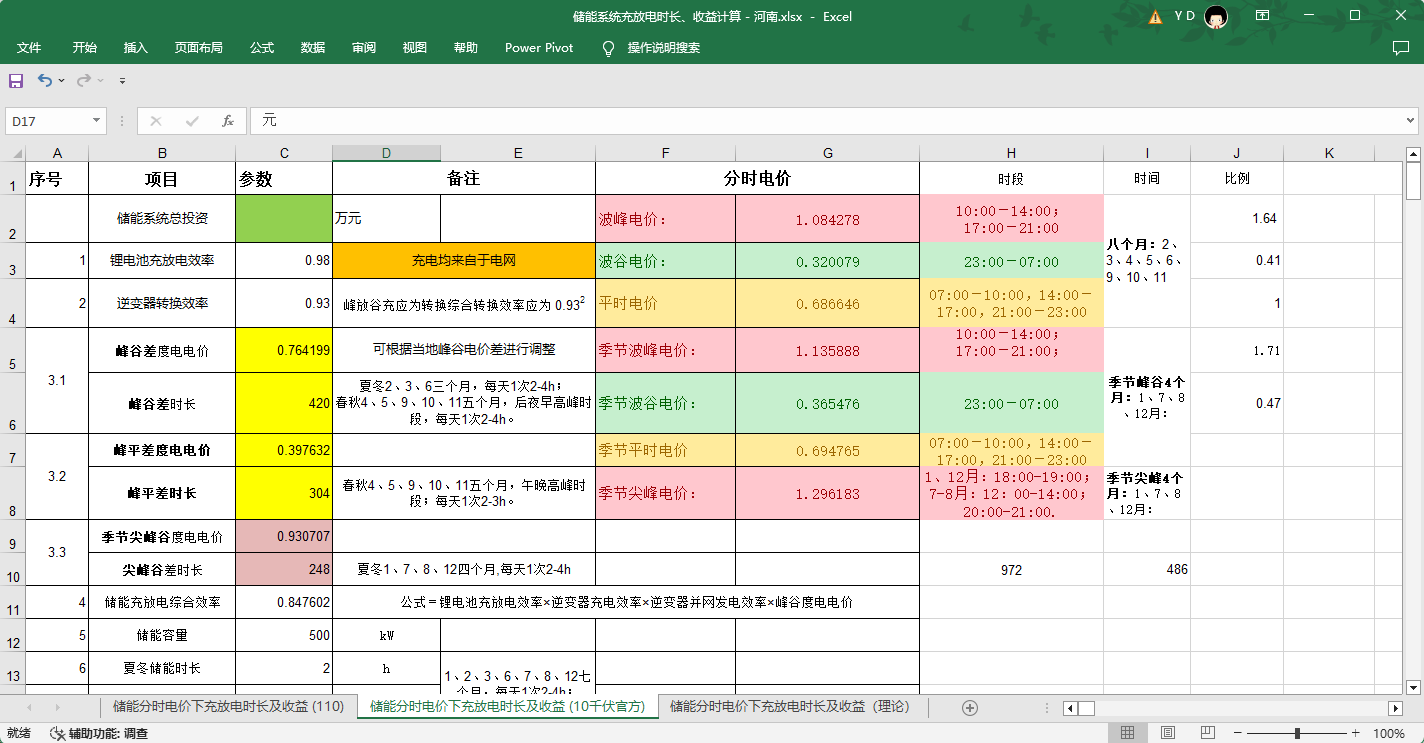1424x743 pixels.
Task: Click the horizontal scrollbar left arrow
Action: (x=1070, y=708)
